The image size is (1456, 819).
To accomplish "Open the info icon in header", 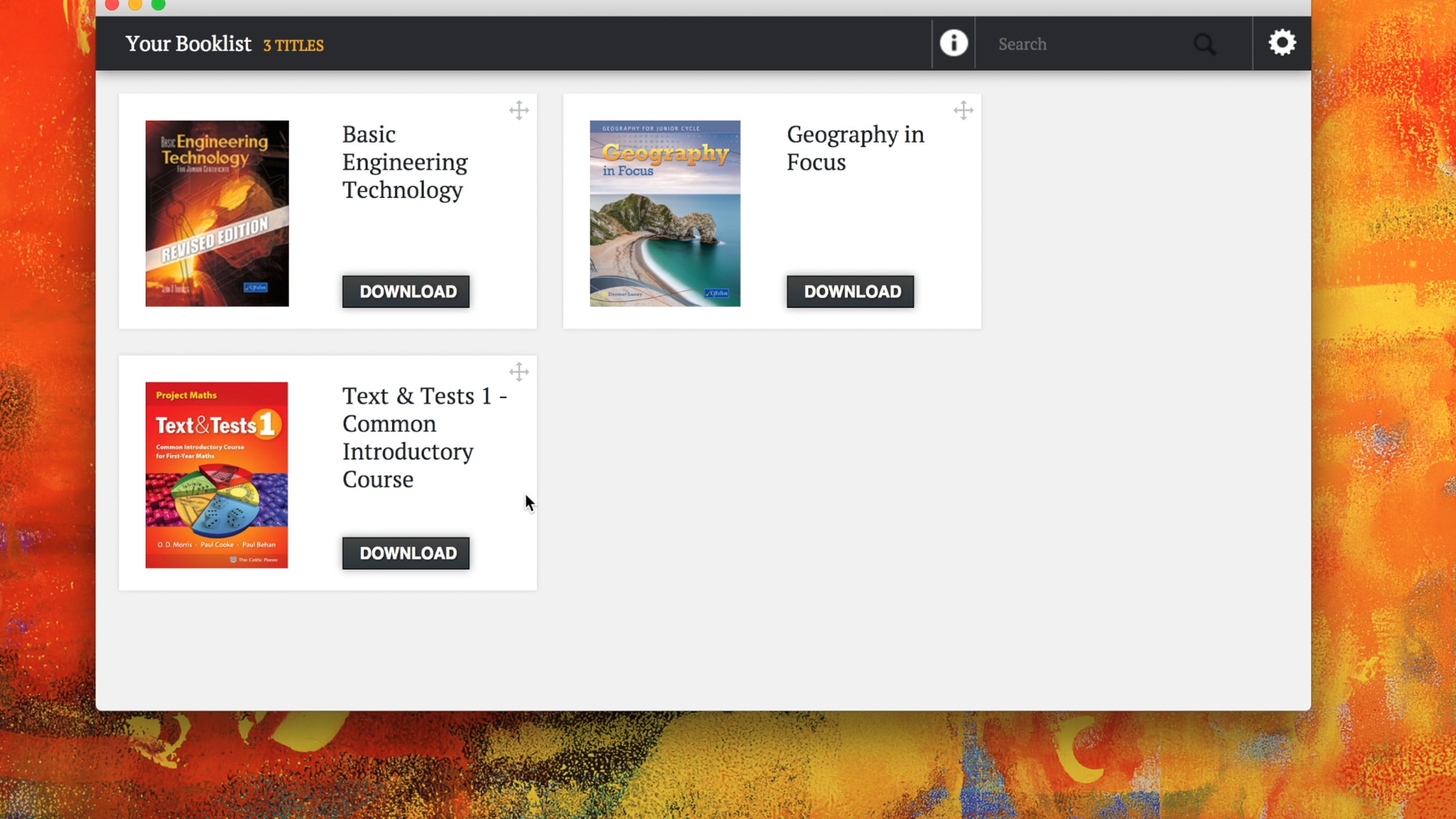I will point(953,43).
